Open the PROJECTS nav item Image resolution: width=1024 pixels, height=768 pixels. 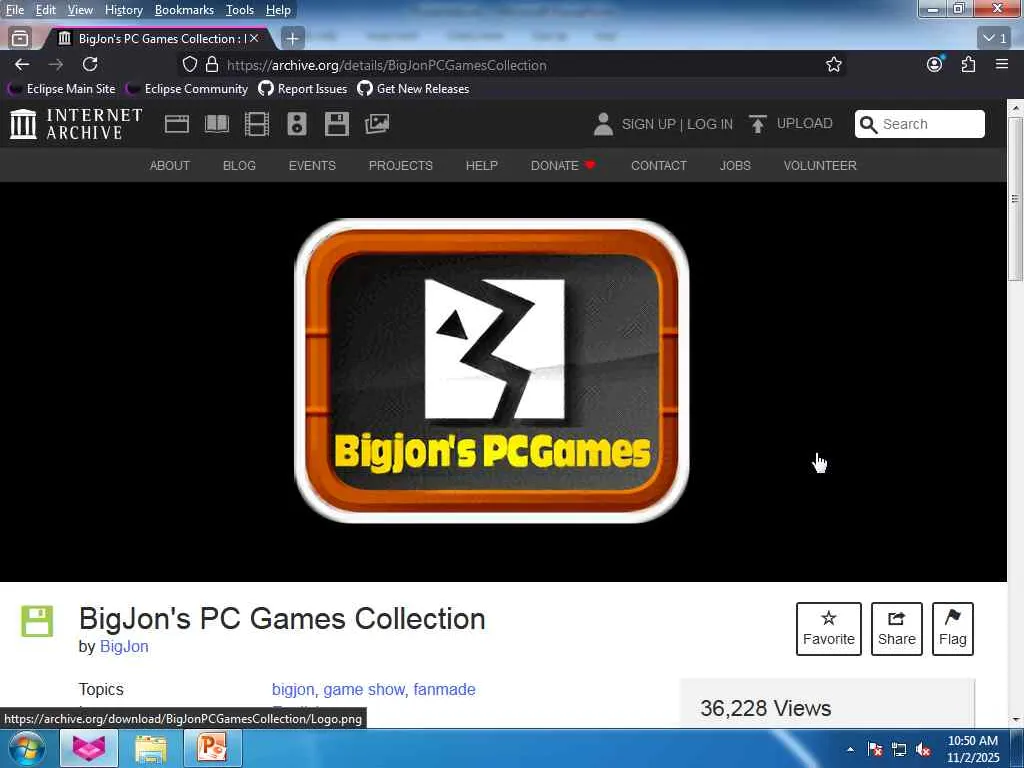(400, 165)
